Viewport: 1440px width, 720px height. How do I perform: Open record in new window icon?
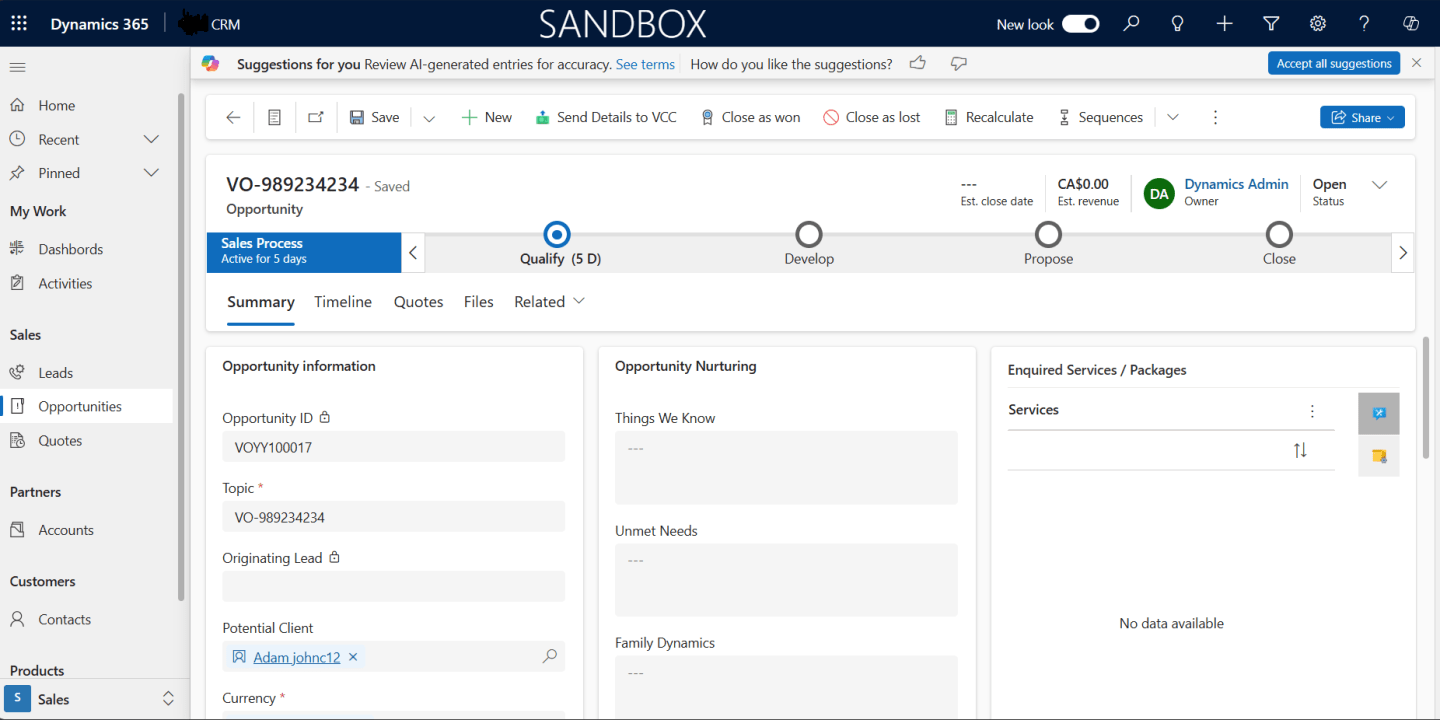point(315,117)
